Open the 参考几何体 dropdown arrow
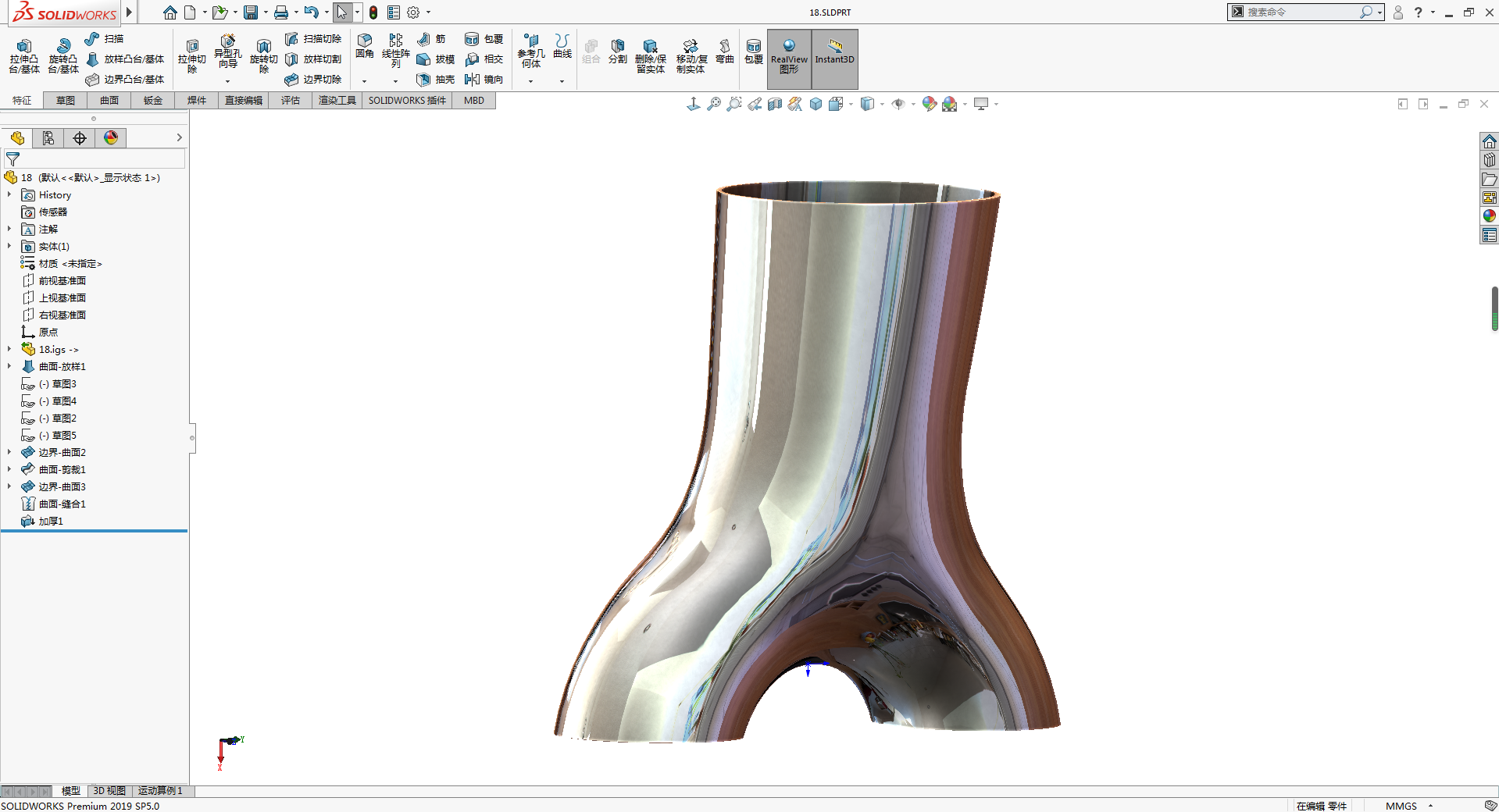1499x812 pixels. [530, 81]
